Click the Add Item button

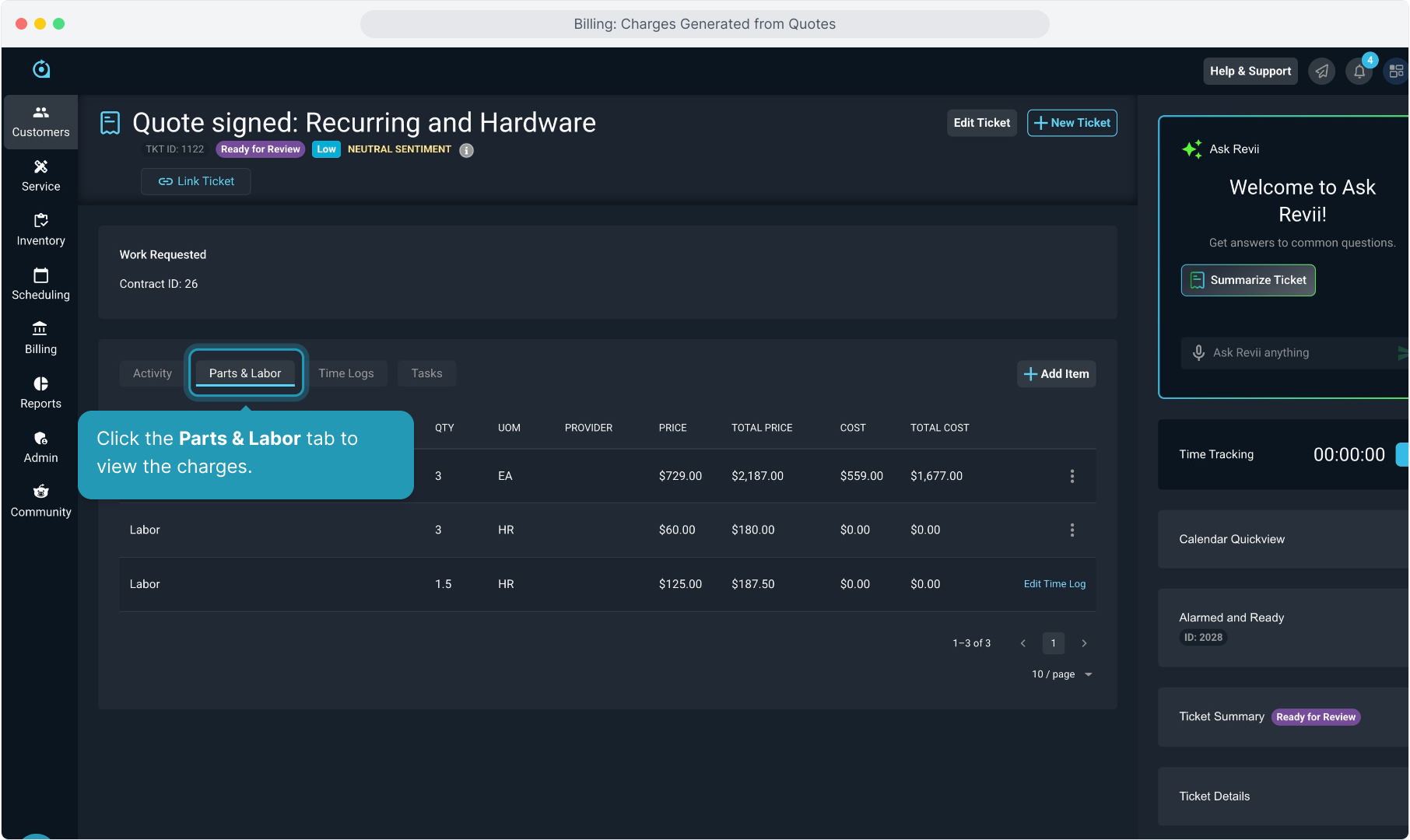1056,374
